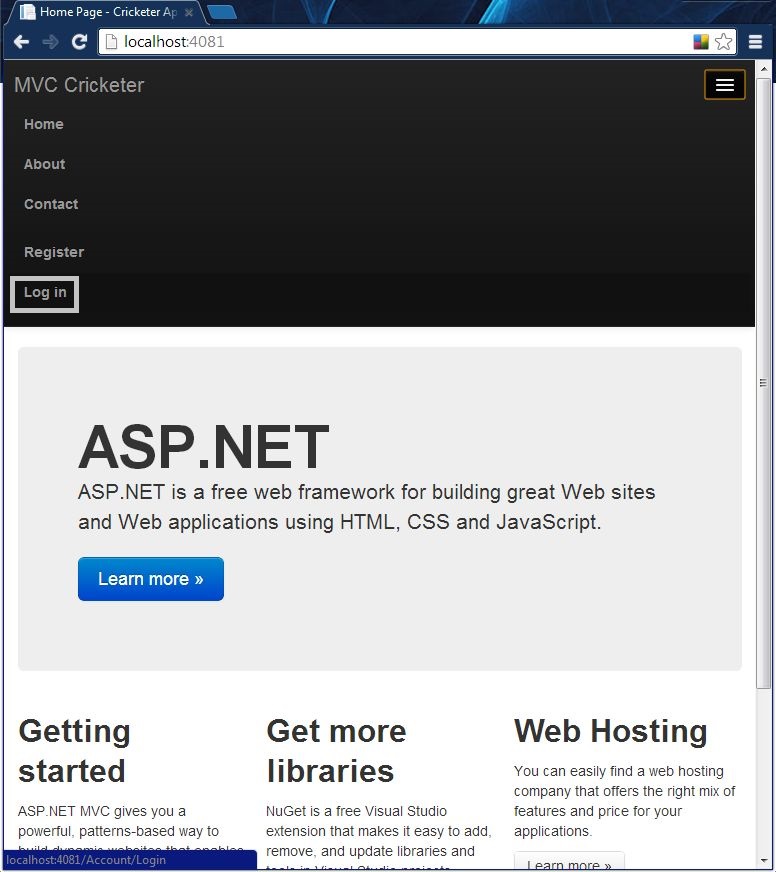Viewport: 776px width, 872px height.
Task: Click the vertical scrollbar thumb
Action: [763, 383]
